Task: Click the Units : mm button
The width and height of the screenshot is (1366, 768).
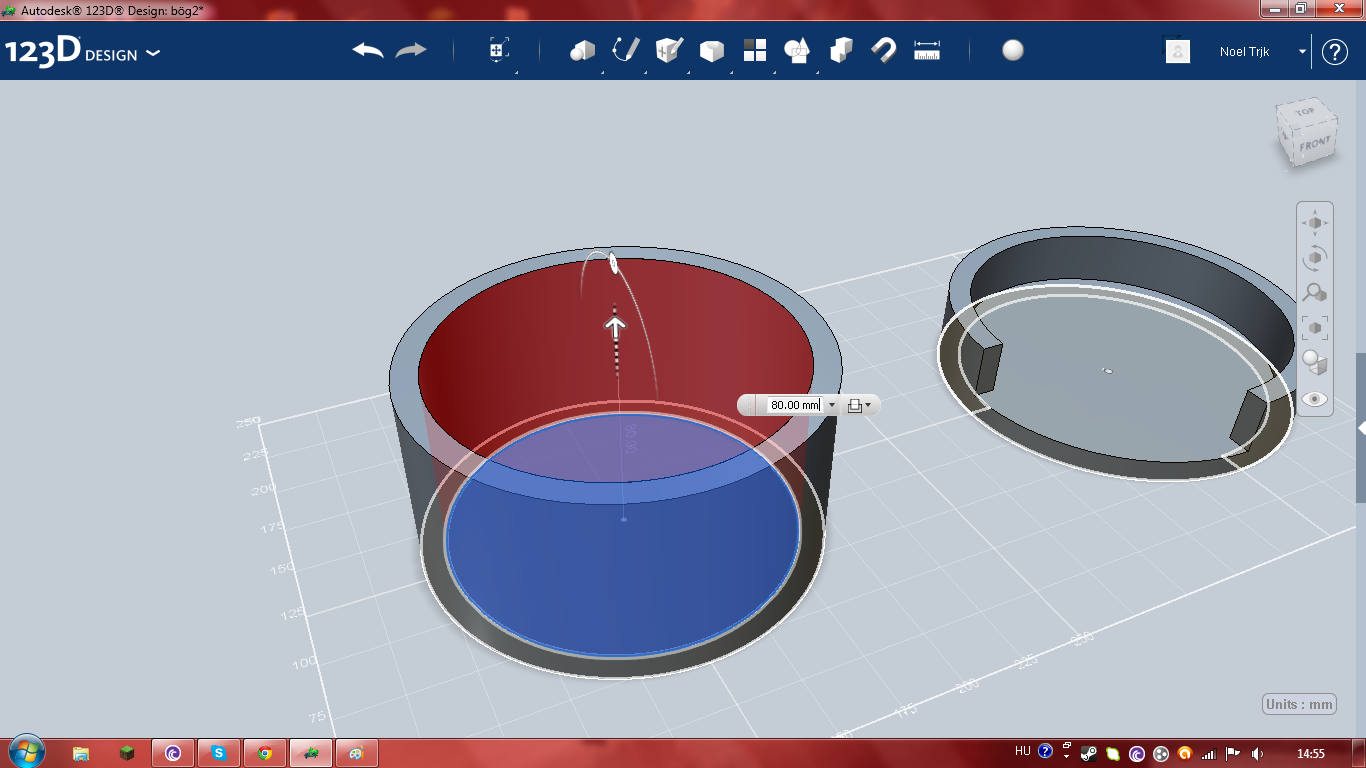Action: 1299,704
